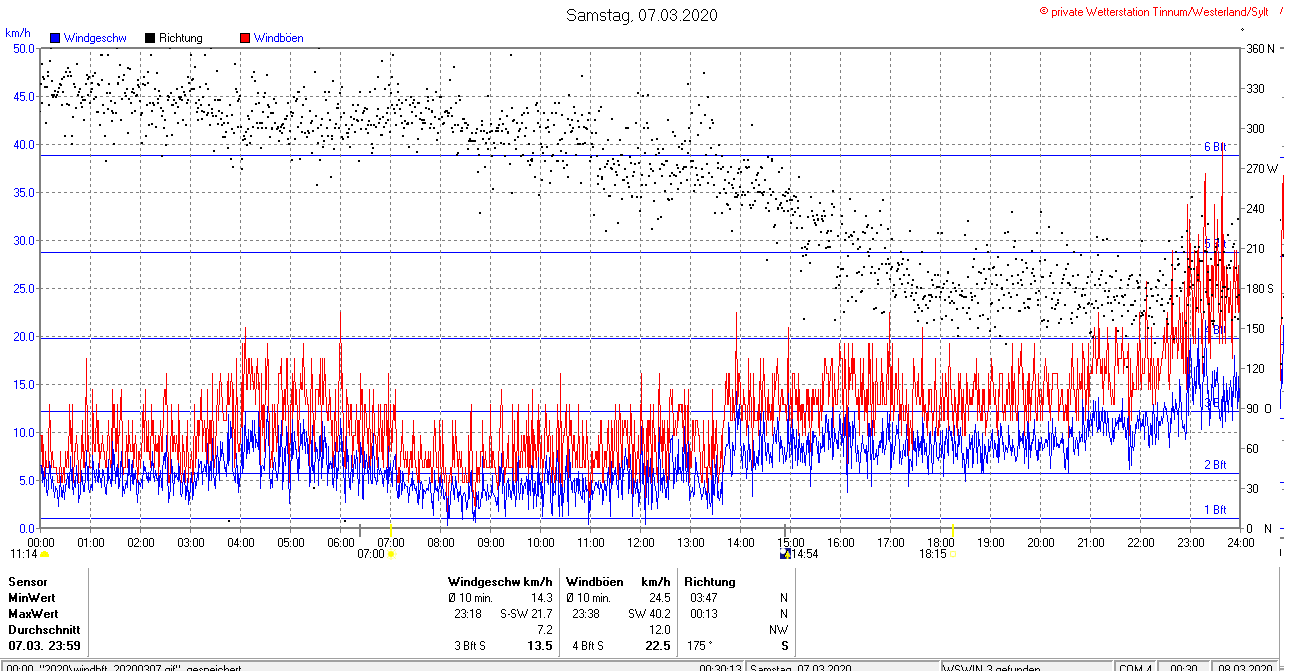Click the 1 Bft threshold label
This screenshot has width=1310, height=671.
(x=1214, y=510)
